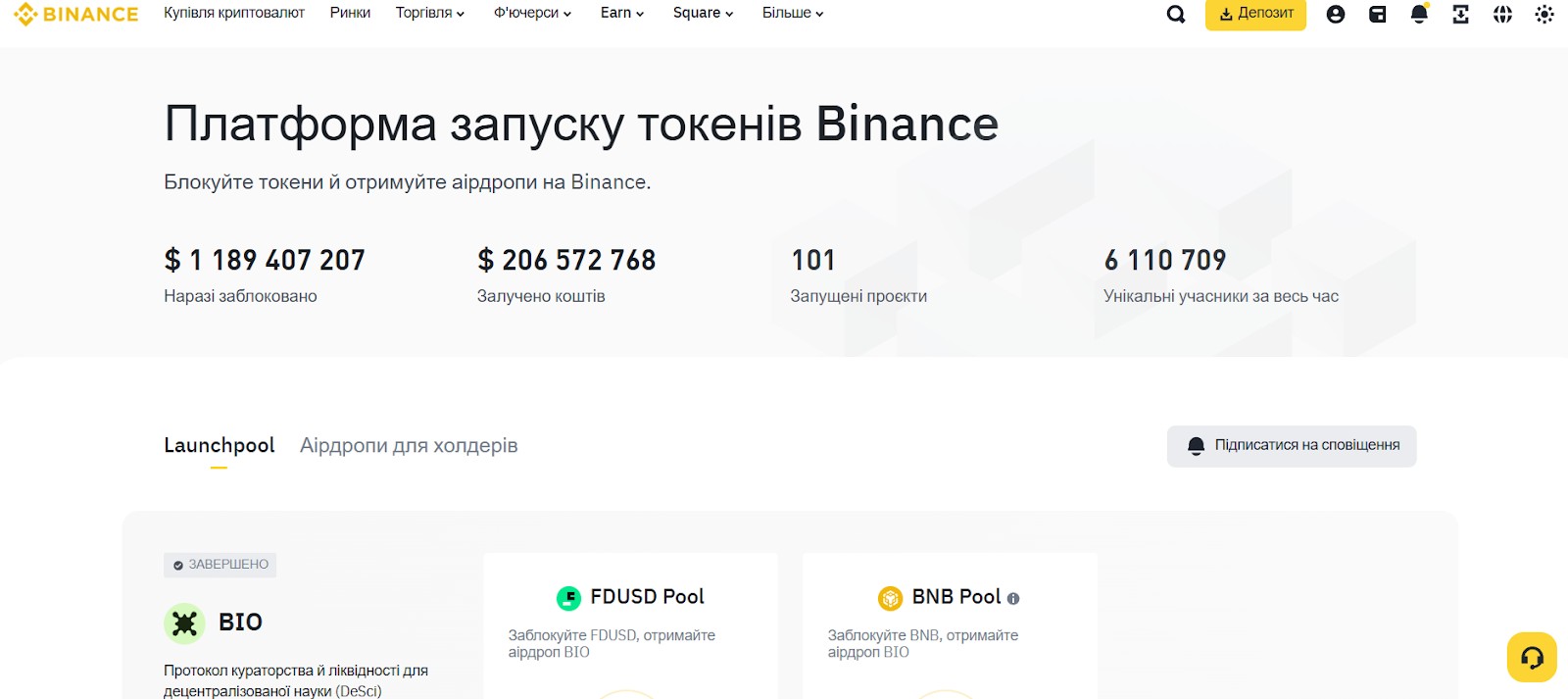Expand the Square dropdown
1568x699 pixels.
pyautogui.click(x=703, y=13)
